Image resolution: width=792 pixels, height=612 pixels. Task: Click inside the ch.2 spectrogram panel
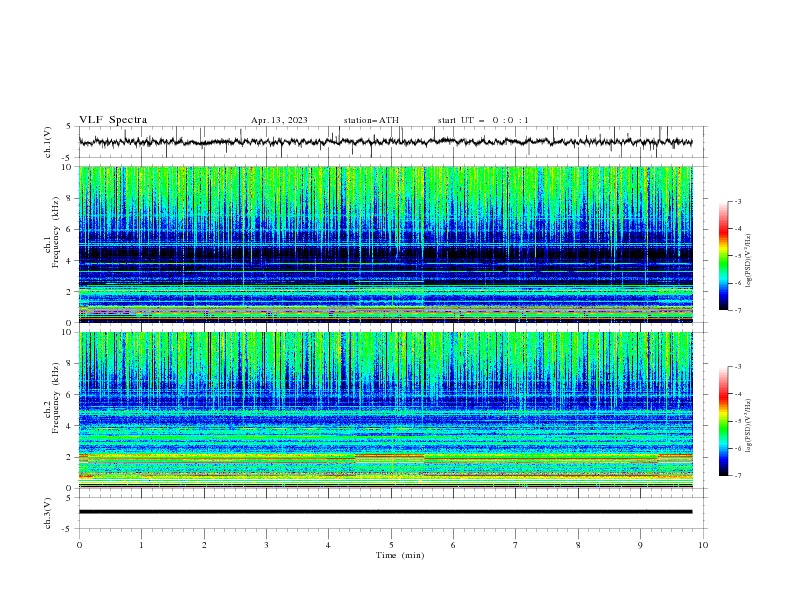(x=385, y=410)
